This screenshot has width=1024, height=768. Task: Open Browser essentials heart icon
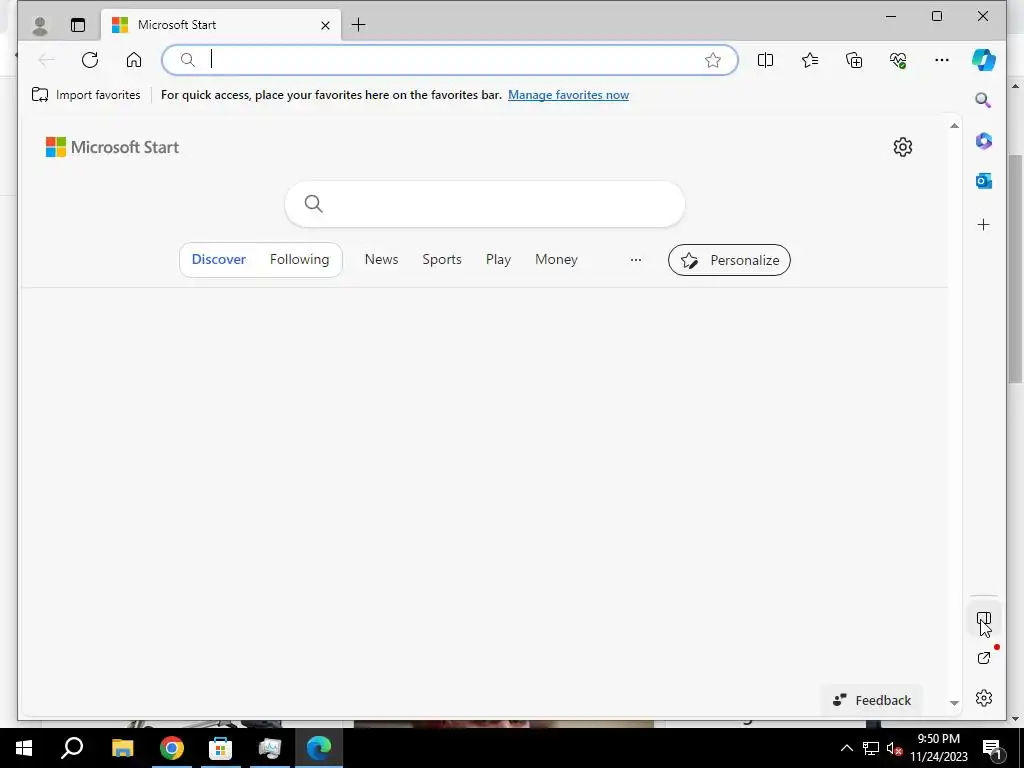click(x=898, y=60)
